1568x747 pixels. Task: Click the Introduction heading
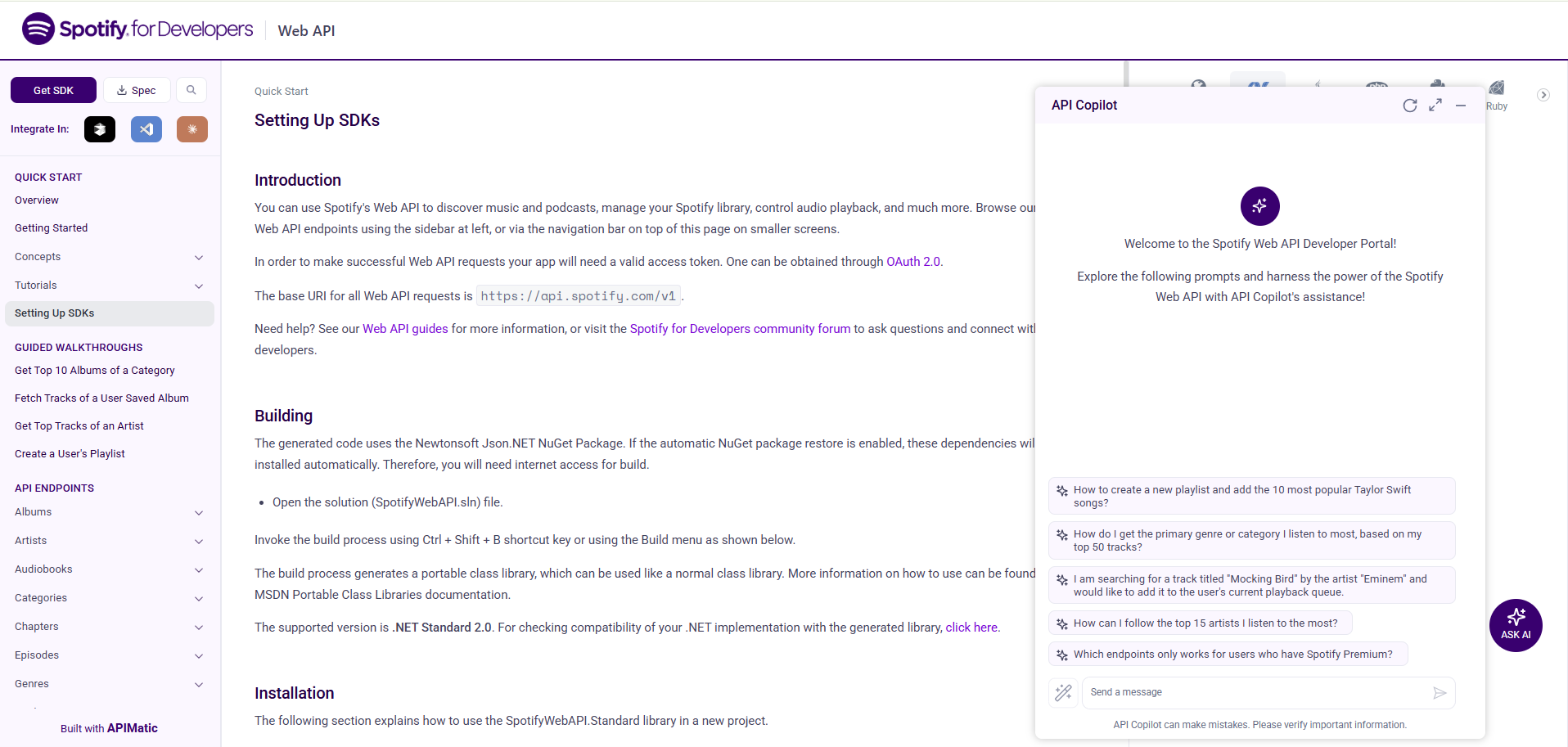(x=298, y=180)
